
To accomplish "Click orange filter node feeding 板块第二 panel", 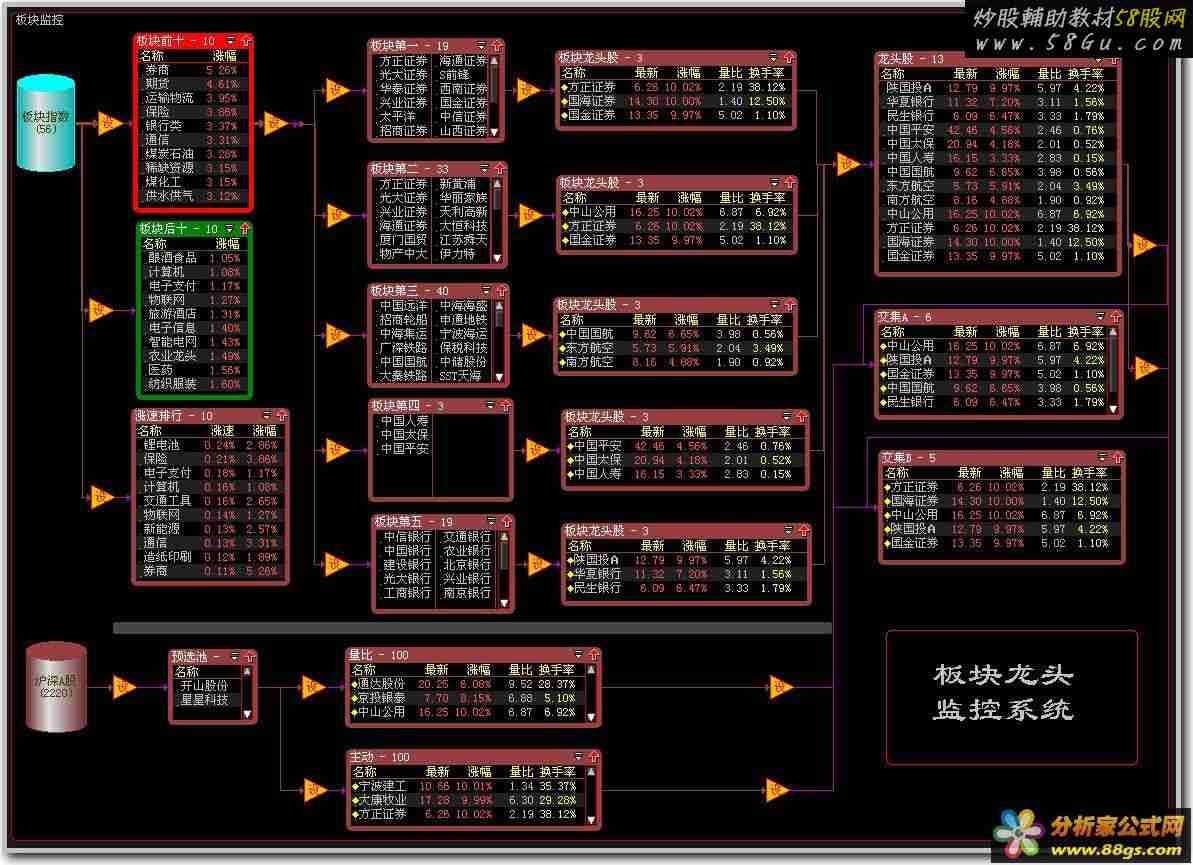I will point(337,215).
